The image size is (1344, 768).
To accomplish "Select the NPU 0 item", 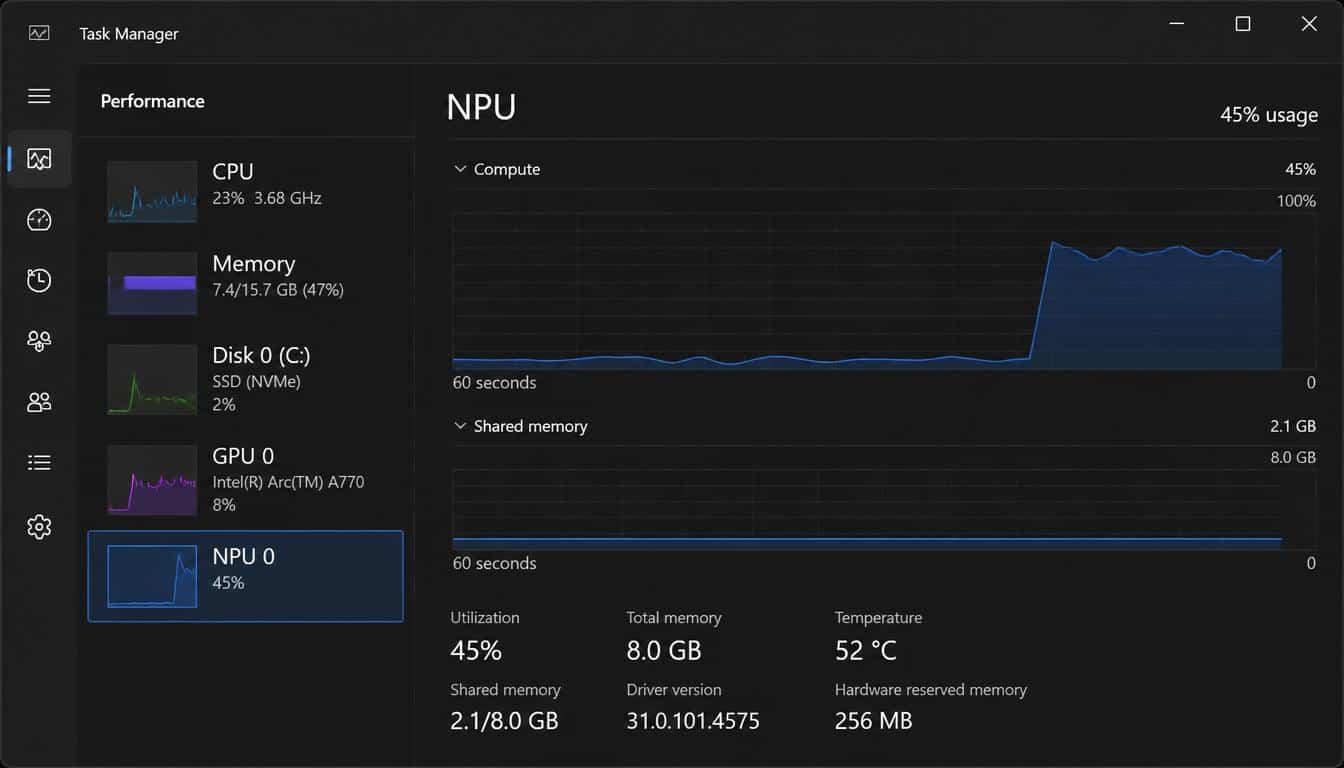I will click(x=246, y=576).
